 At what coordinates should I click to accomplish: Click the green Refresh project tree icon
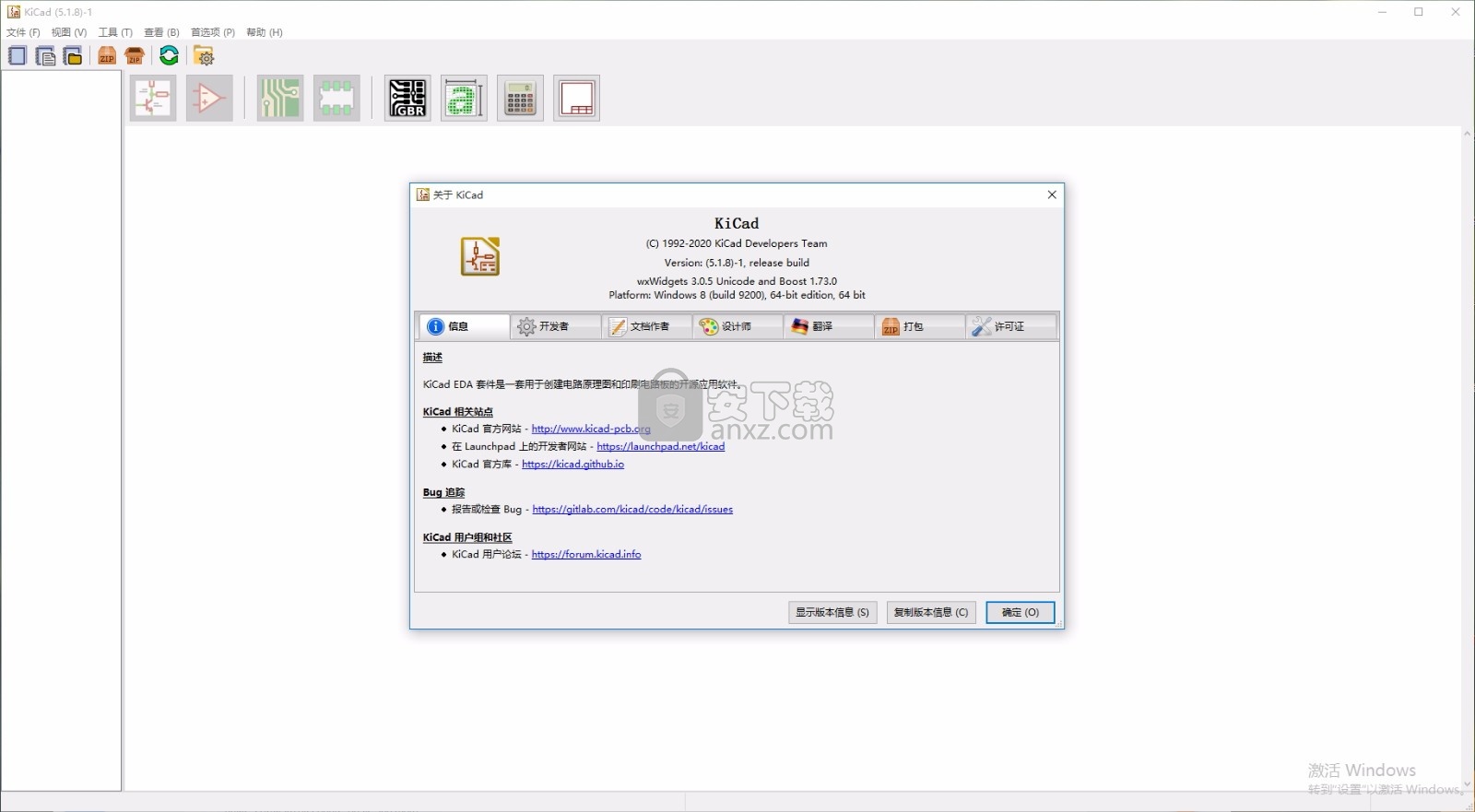click(x=169, y=56)
